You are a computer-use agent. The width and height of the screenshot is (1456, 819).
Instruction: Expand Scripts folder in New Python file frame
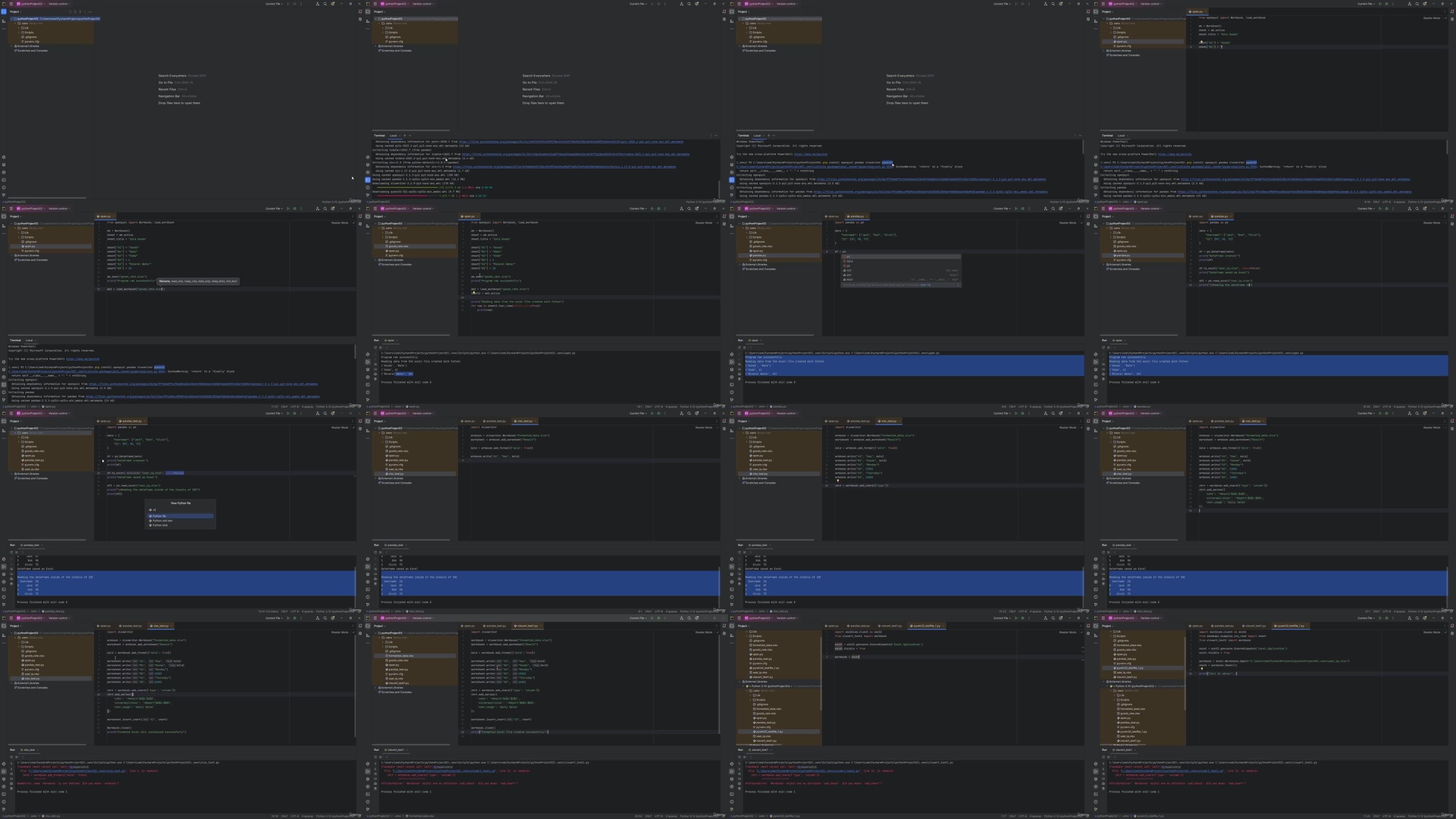pyautogui.click(x=19, y=442)
